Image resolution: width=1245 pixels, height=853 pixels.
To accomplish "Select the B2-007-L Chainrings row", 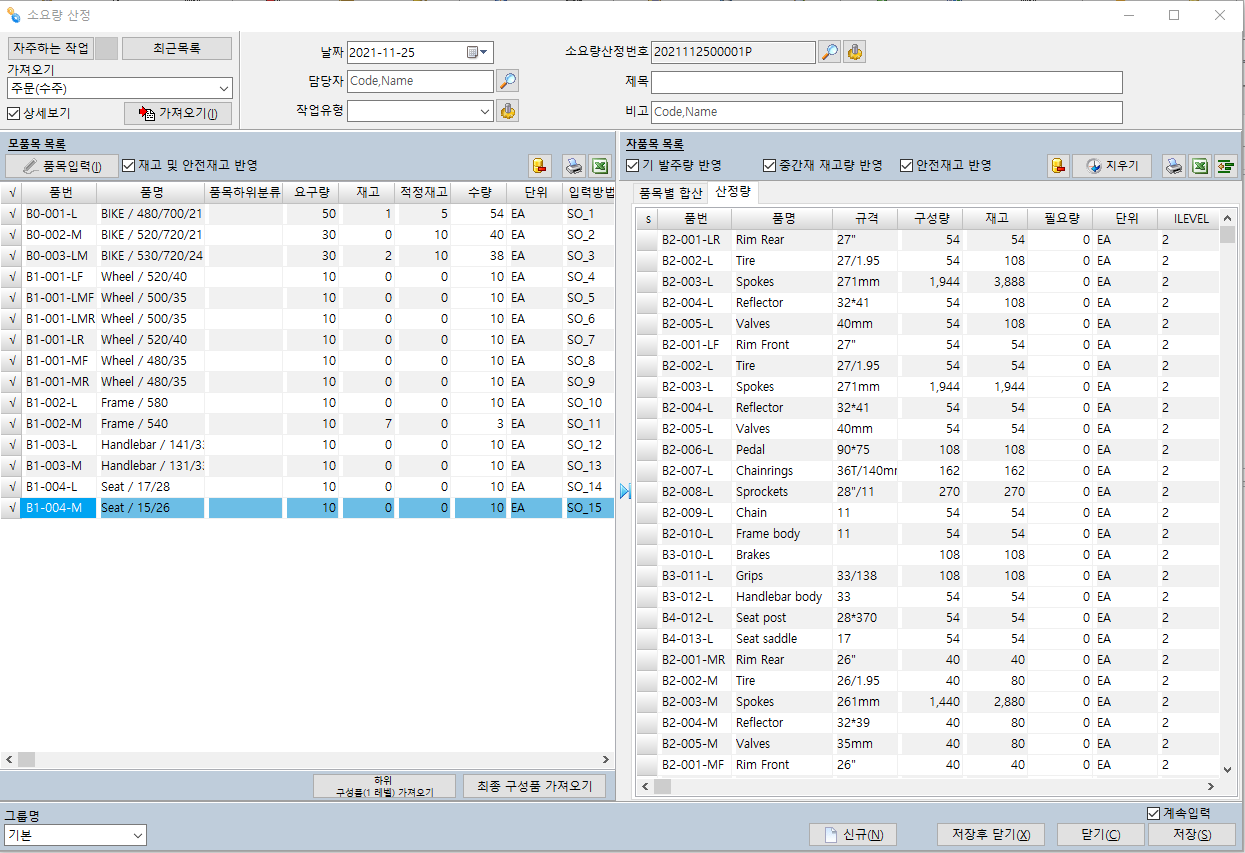I will pyautogui.click(x=929, y=470).
